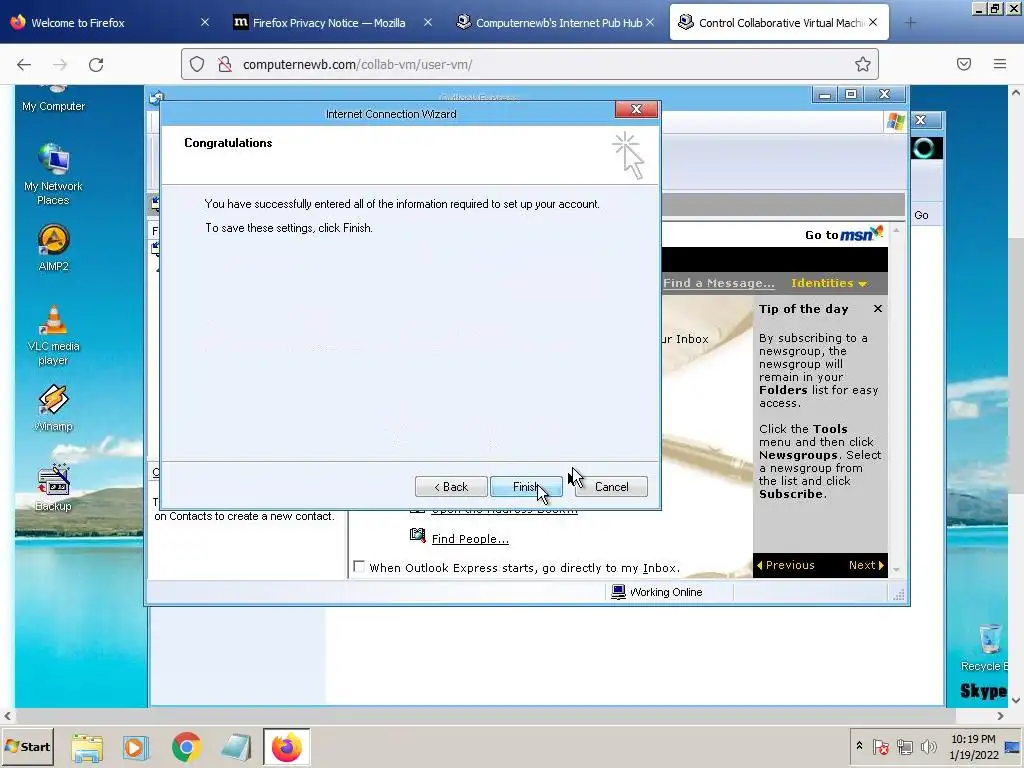The height and width of the screenshot is (768, 1024).
Task: Open My Network Places desktop icon
Action: [53, 174]
